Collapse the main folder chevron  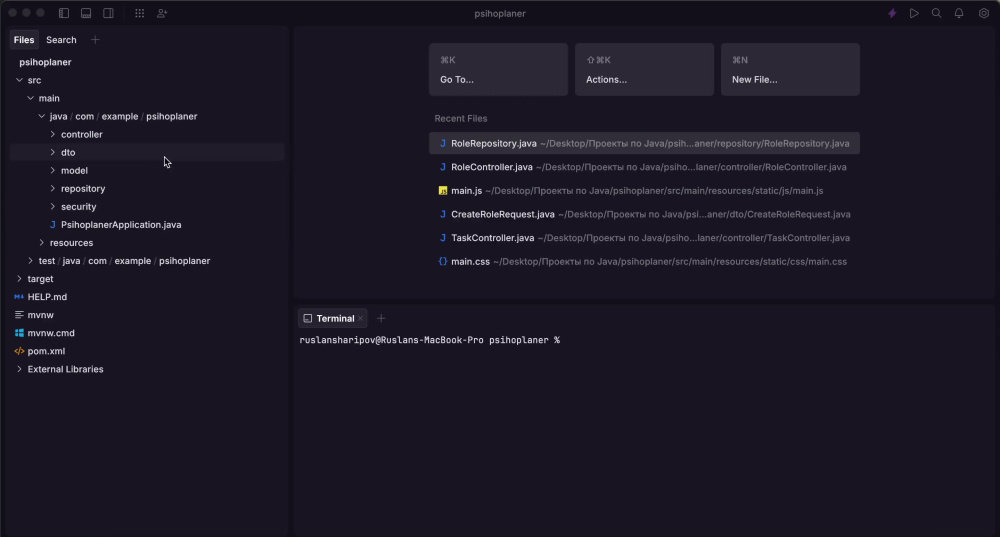coord(31,98)
